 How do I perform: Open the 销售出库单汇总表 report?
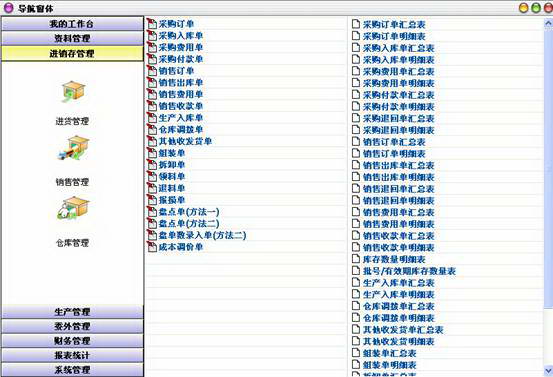[x=399, y=165]
